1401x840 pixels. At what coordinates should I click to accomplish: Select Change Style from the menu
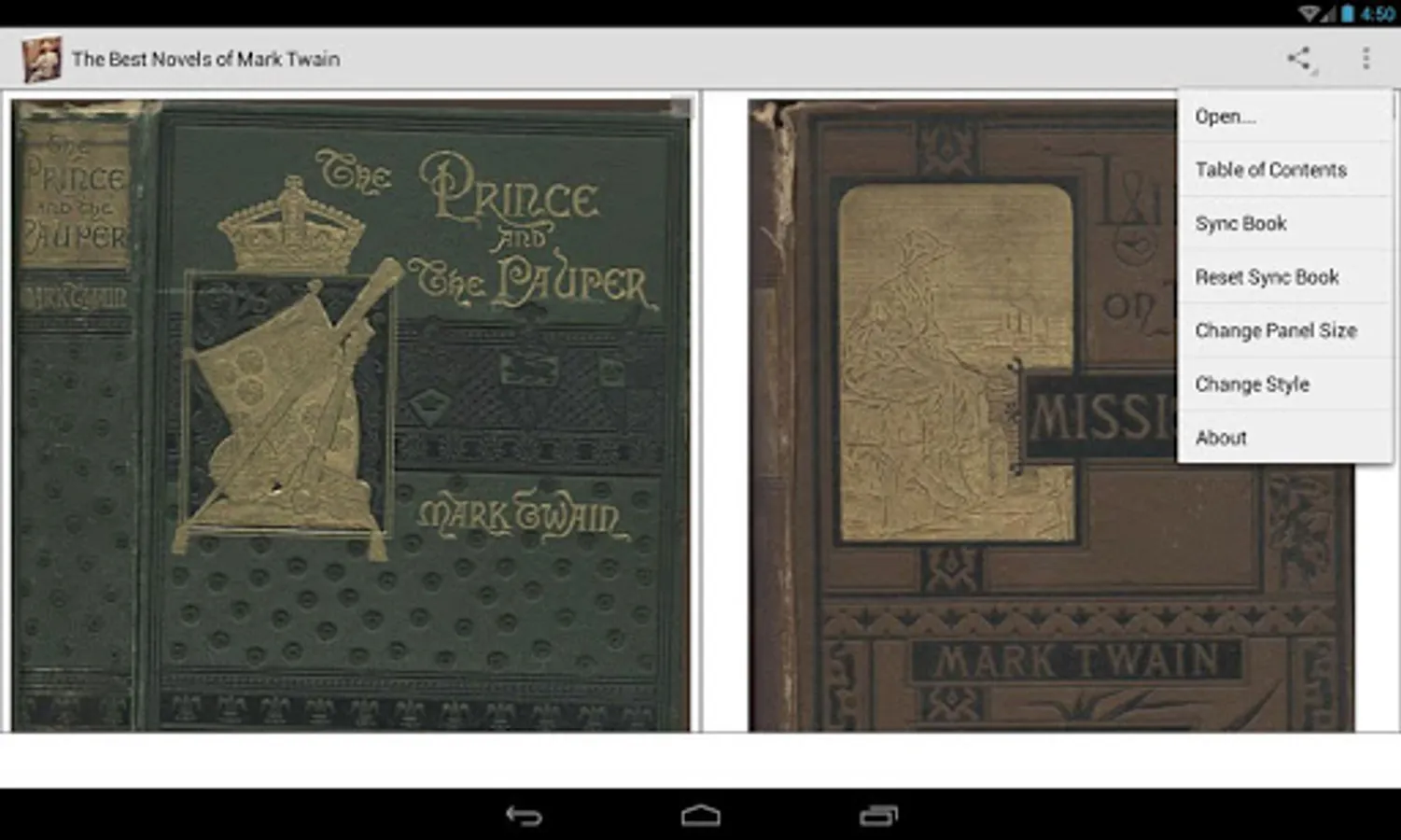[x=1285, y=385]
